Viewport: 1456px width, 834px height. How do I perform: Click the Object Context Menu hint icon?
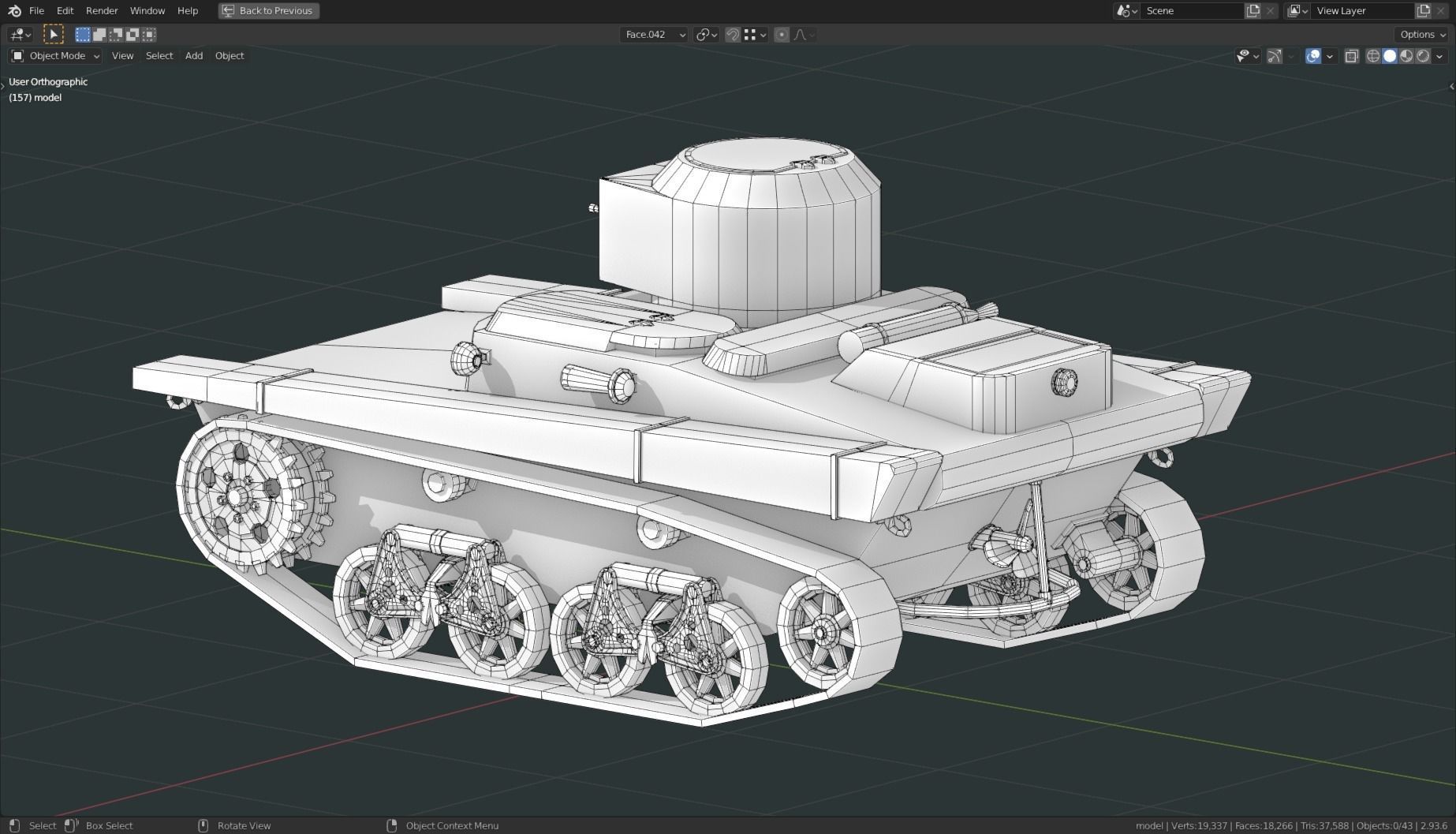tap(391, 825)
